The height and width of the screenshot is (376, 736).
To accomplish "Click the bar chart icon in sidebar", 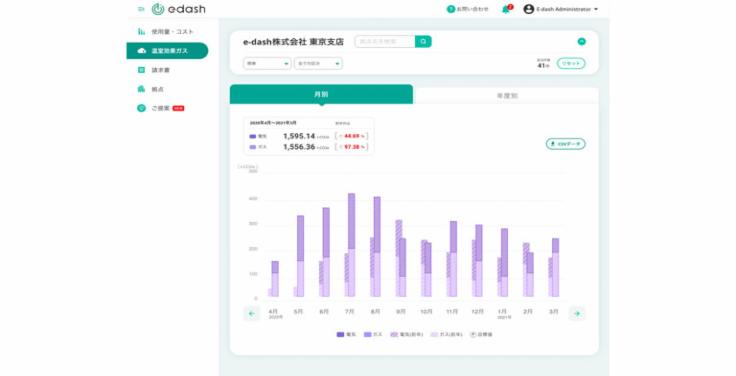I will 141,31.
